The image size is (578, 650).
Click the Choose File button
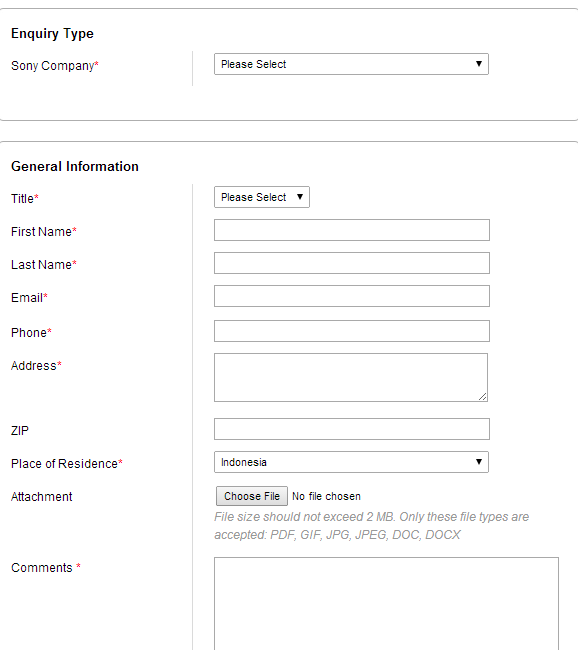pos(252,496)
